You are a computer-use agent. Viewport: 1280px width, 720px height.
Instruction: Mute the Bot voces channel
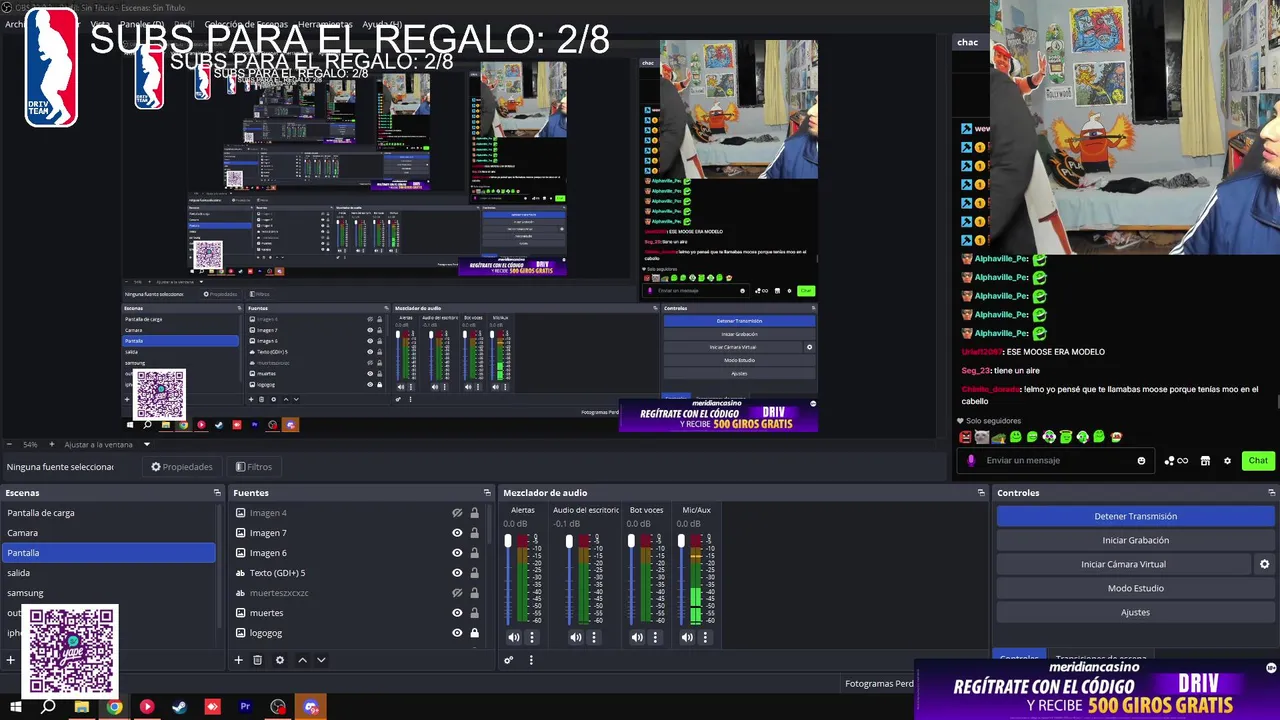click(x=638, y=637)
